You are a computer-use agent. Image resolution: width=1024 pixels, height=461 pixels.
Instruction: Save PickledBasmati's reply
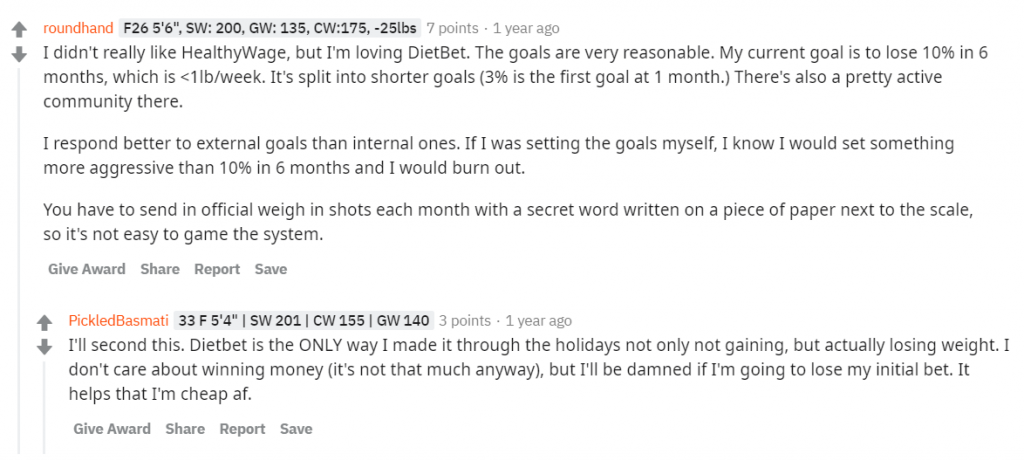(x=296, y=429)
